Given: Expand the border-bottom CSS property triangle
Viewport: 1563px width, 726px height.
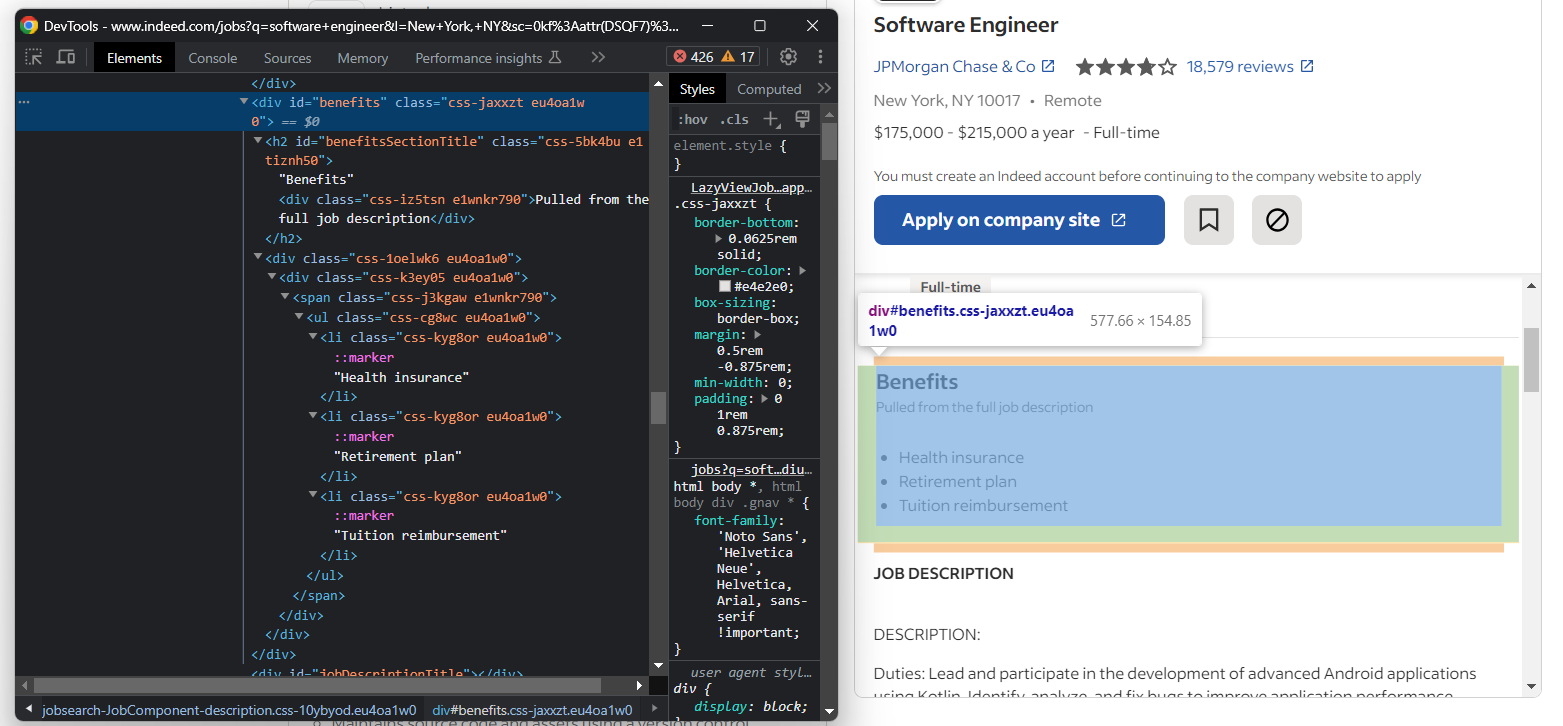Looking at the screenshot, I should (719, 239).
